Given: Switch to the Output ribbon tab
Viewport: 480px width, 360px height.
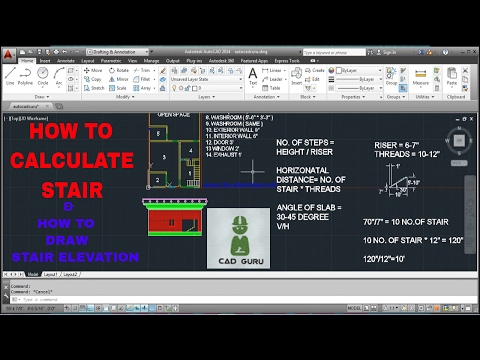Looking at the screenshot, I should [x=173, y=61].
